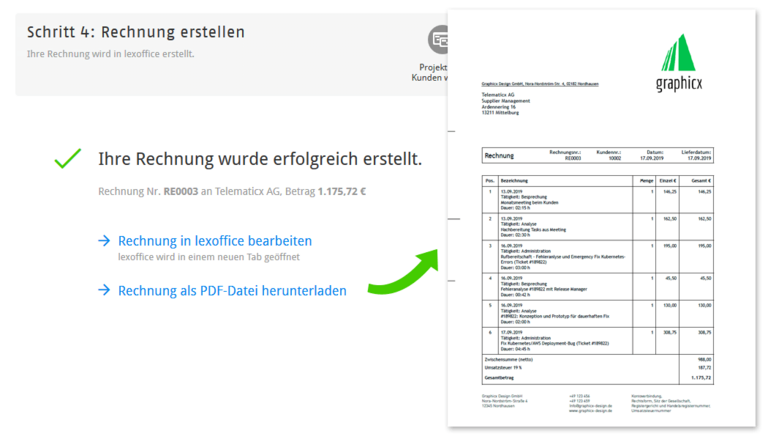Download invoice via 'Rechnung als PDF-Datei herunterladen'
768x442 pixels.
(232, 291)
